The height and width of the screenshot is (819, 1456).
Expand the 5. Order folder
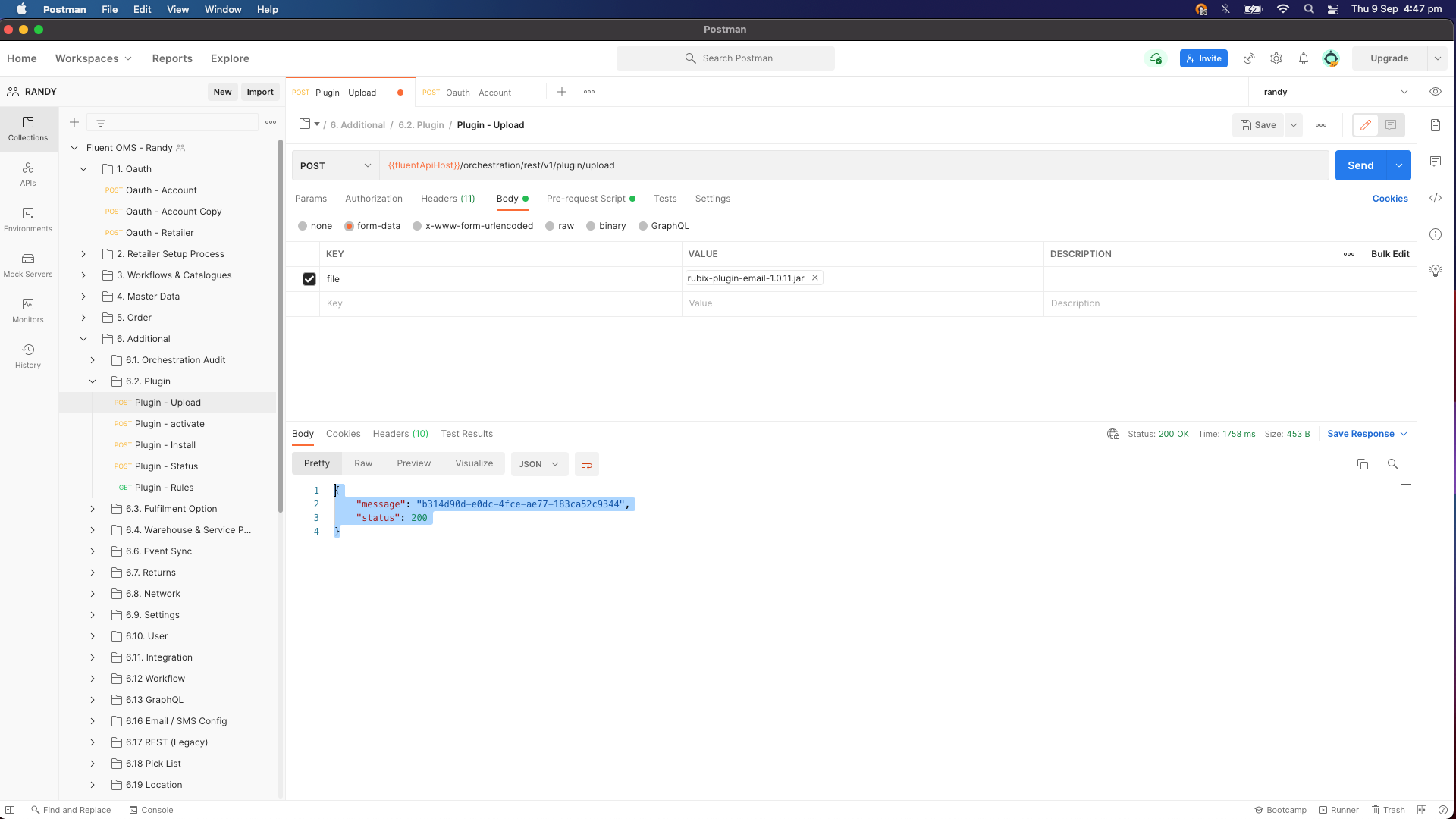pos(83,318)
